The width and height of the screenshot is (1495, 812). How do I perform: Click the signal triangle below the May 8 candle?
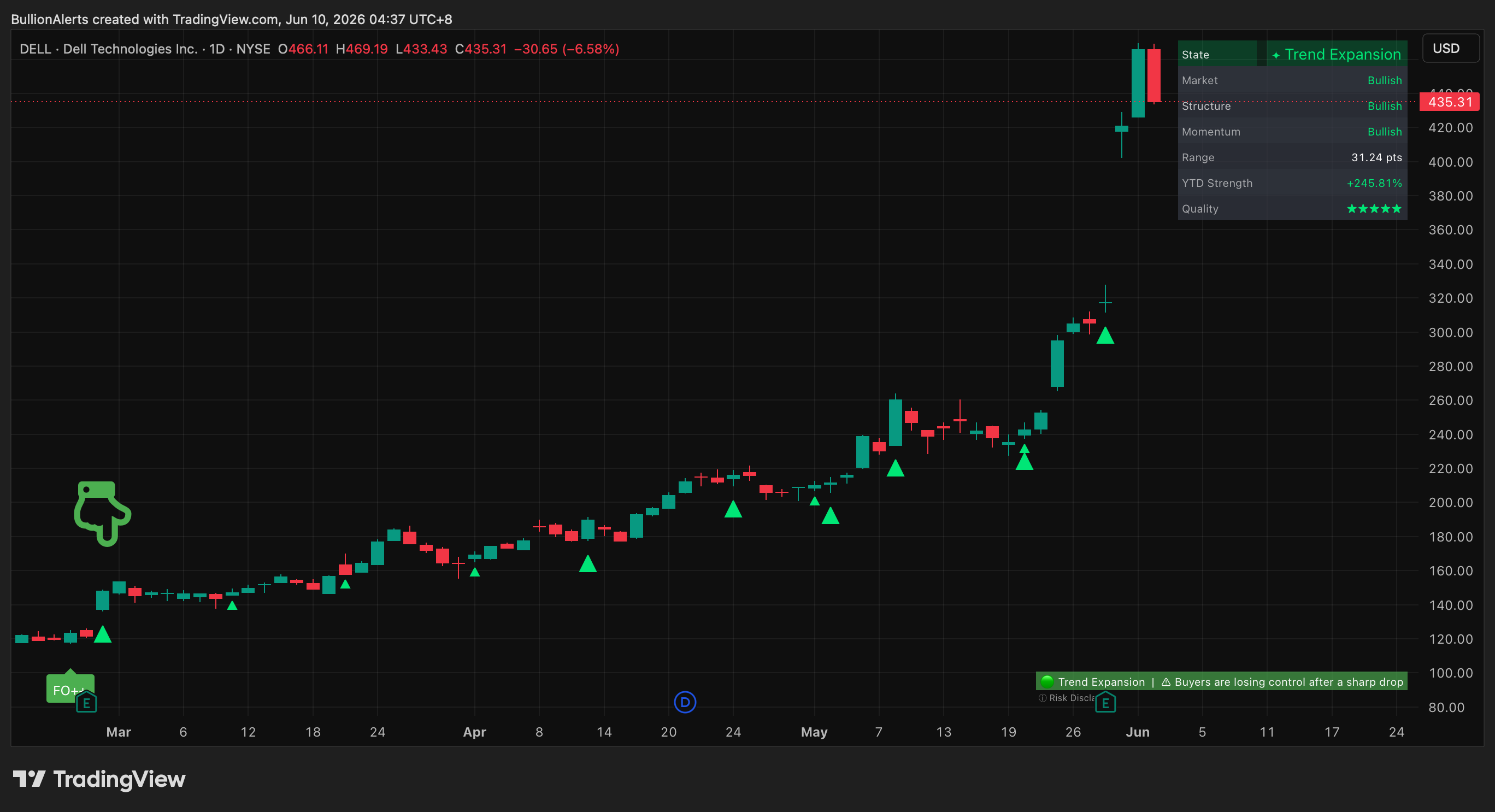point(895,468)
